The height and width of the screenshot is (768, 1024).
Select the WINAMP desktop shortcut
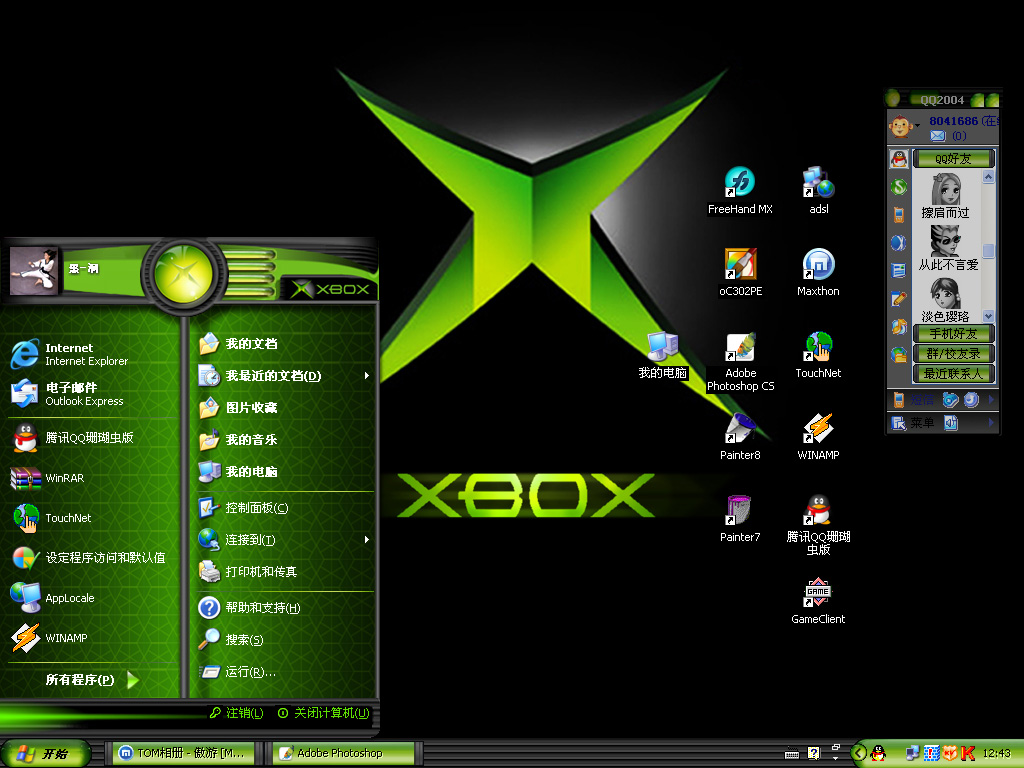(x=818, y=436)
